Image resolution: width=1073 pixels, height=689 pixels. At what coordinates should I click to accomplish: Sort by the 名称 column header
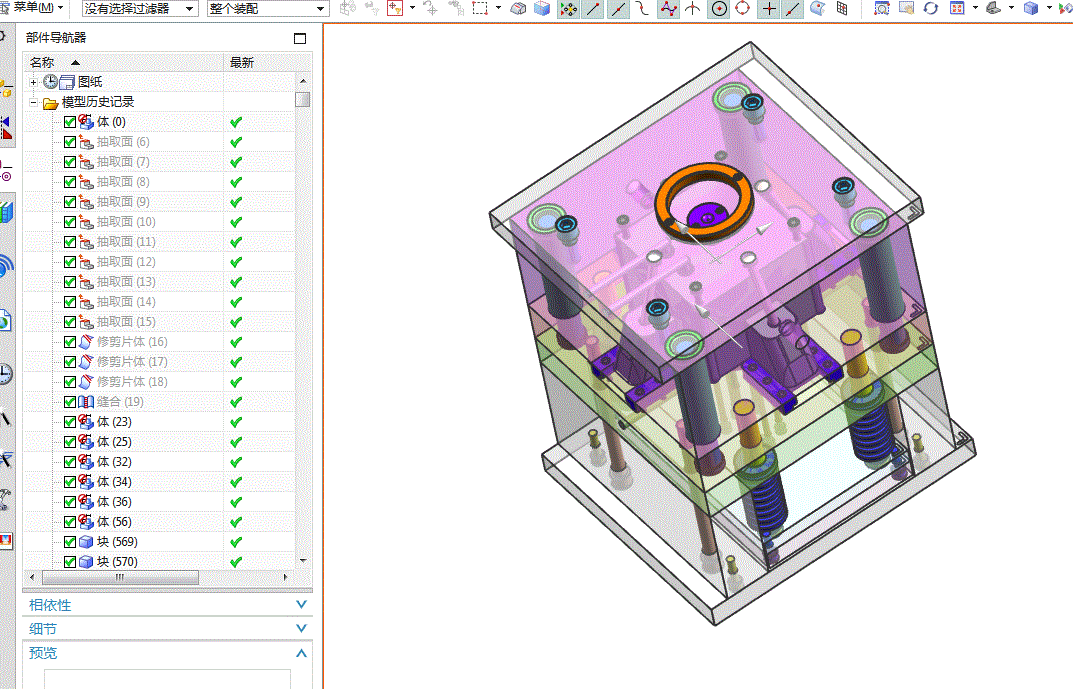point(123,62)
